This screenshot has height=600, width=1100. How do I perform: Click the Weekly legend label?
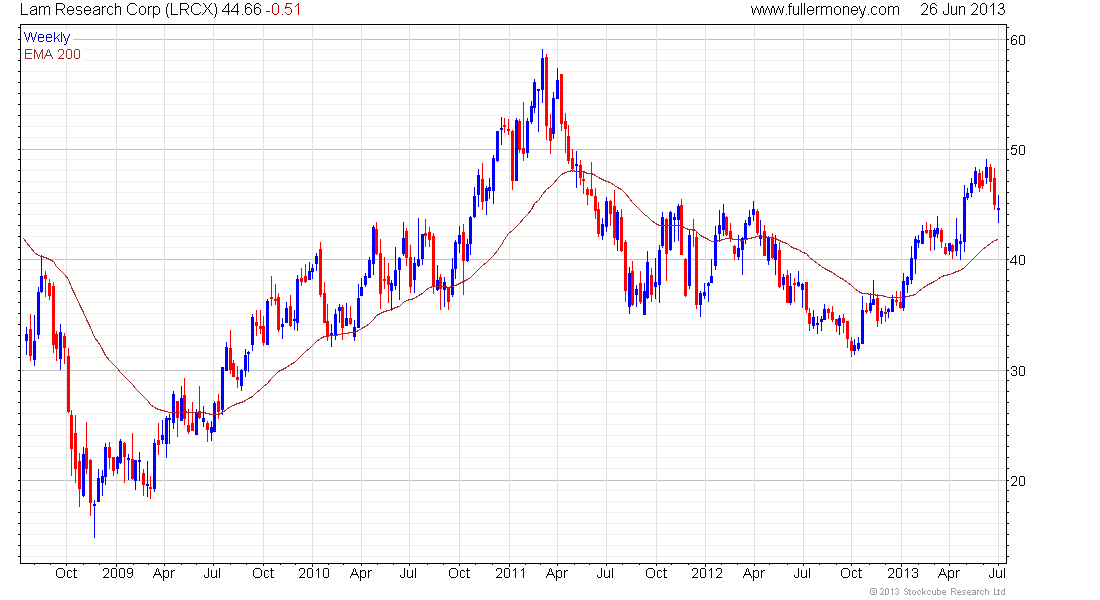coord(47,37)
